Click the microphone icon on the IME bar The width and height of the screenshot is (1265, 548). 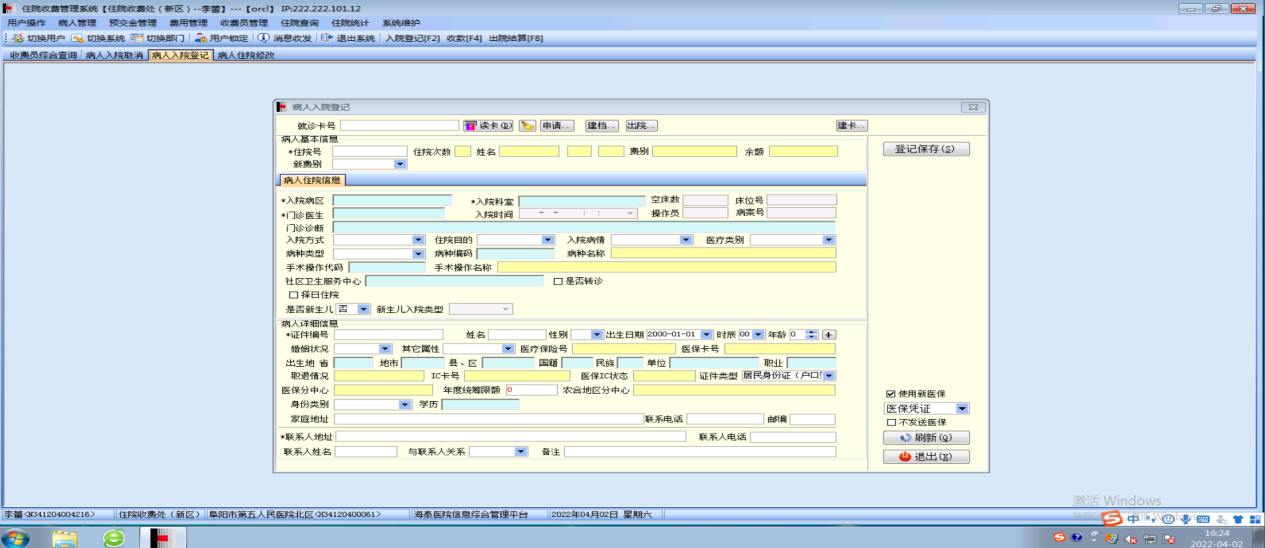[x=1185, y=519]
